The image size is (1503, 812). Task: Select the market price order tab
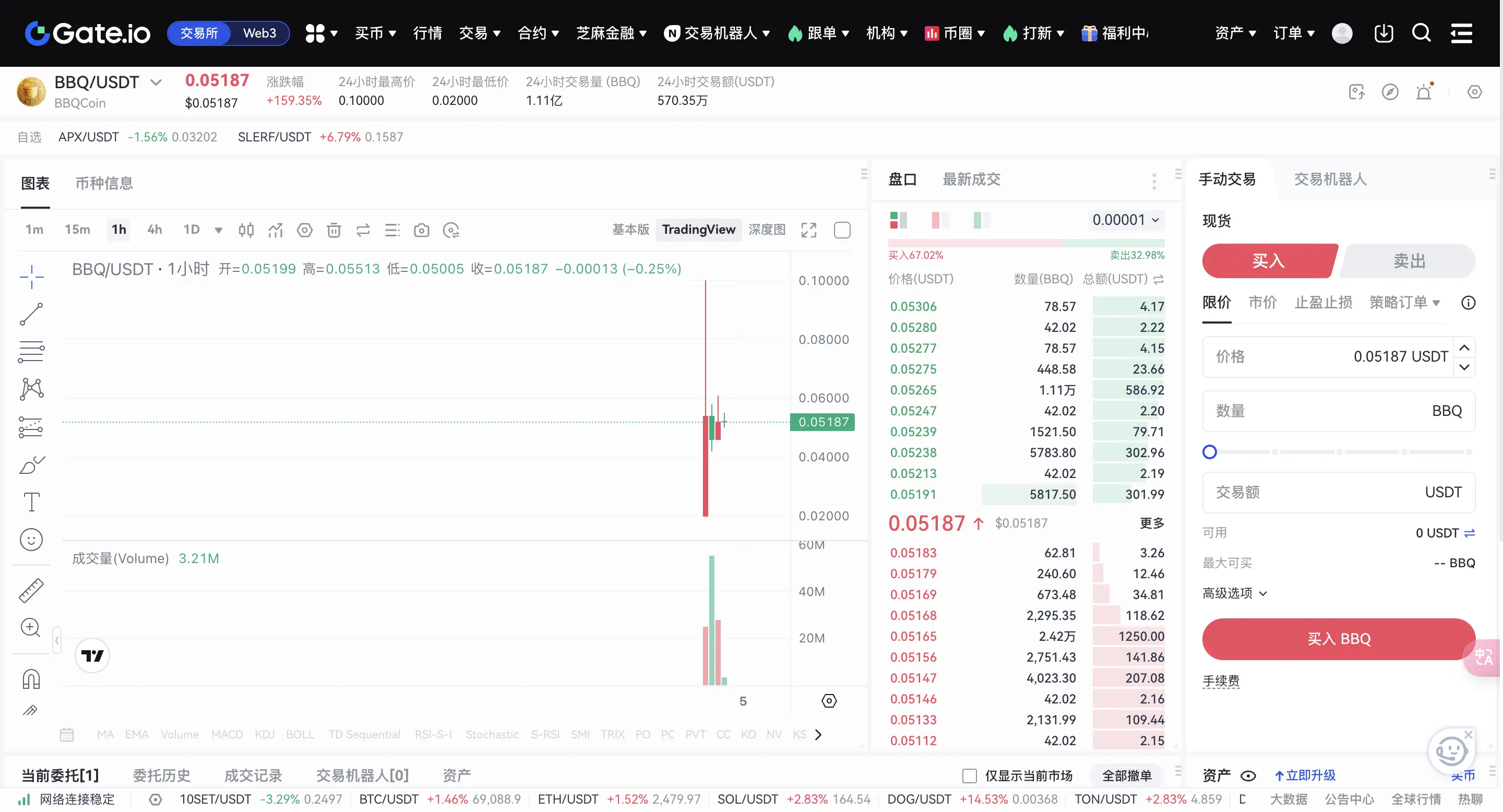[1262, 302]
